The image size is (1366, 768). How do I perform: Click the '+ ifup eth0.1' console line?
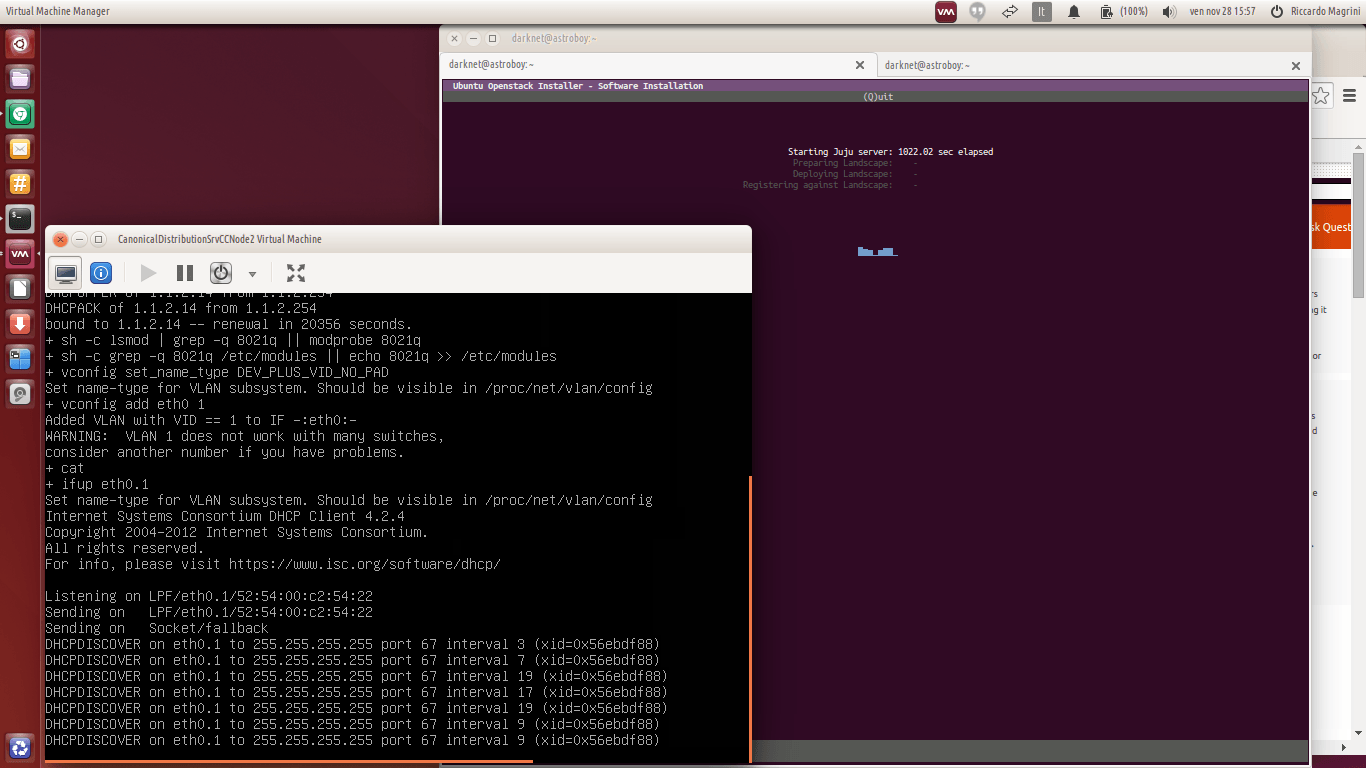(97, 484)
